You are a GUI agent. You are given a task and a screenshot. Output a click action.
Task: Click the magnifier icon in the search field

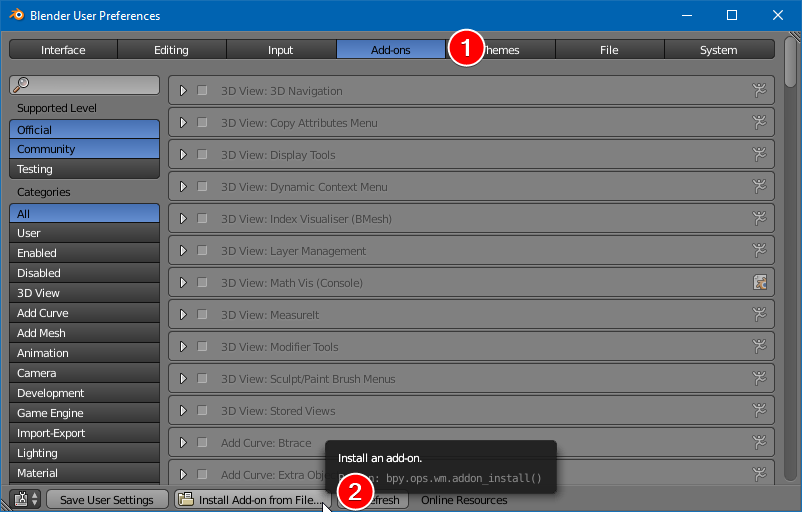coord(21,84)
